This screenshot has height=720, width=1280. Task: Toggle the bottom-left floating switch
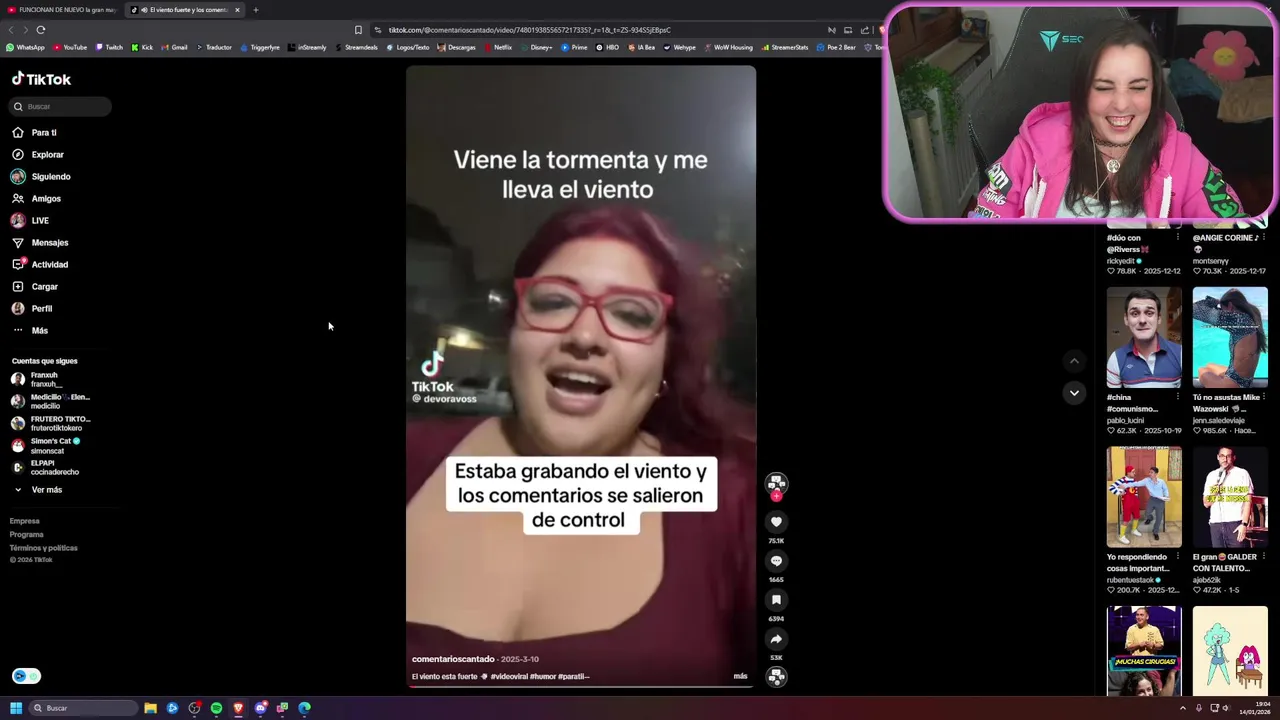coord(26,676)
